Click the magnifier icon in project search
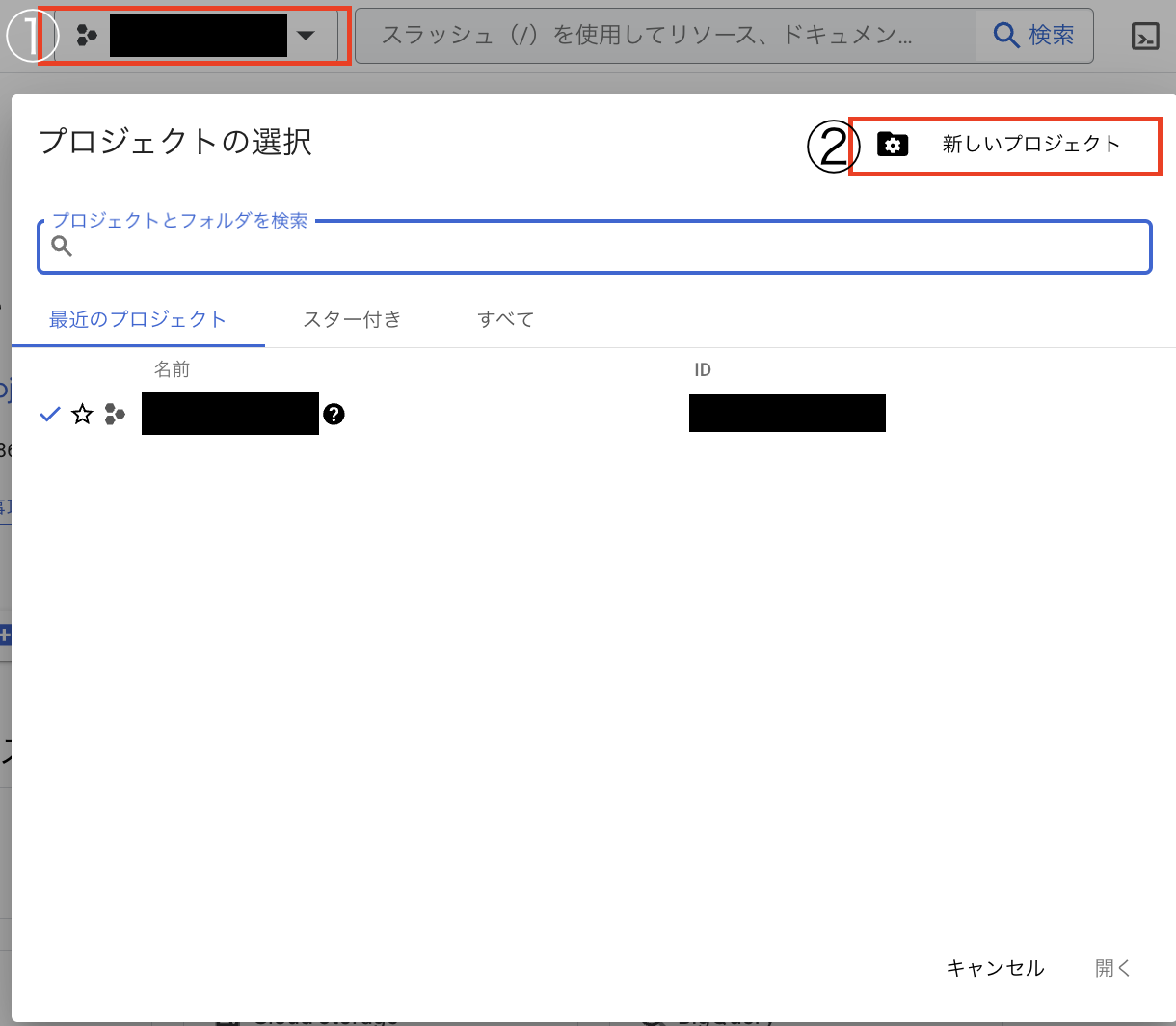 point(62,246)
